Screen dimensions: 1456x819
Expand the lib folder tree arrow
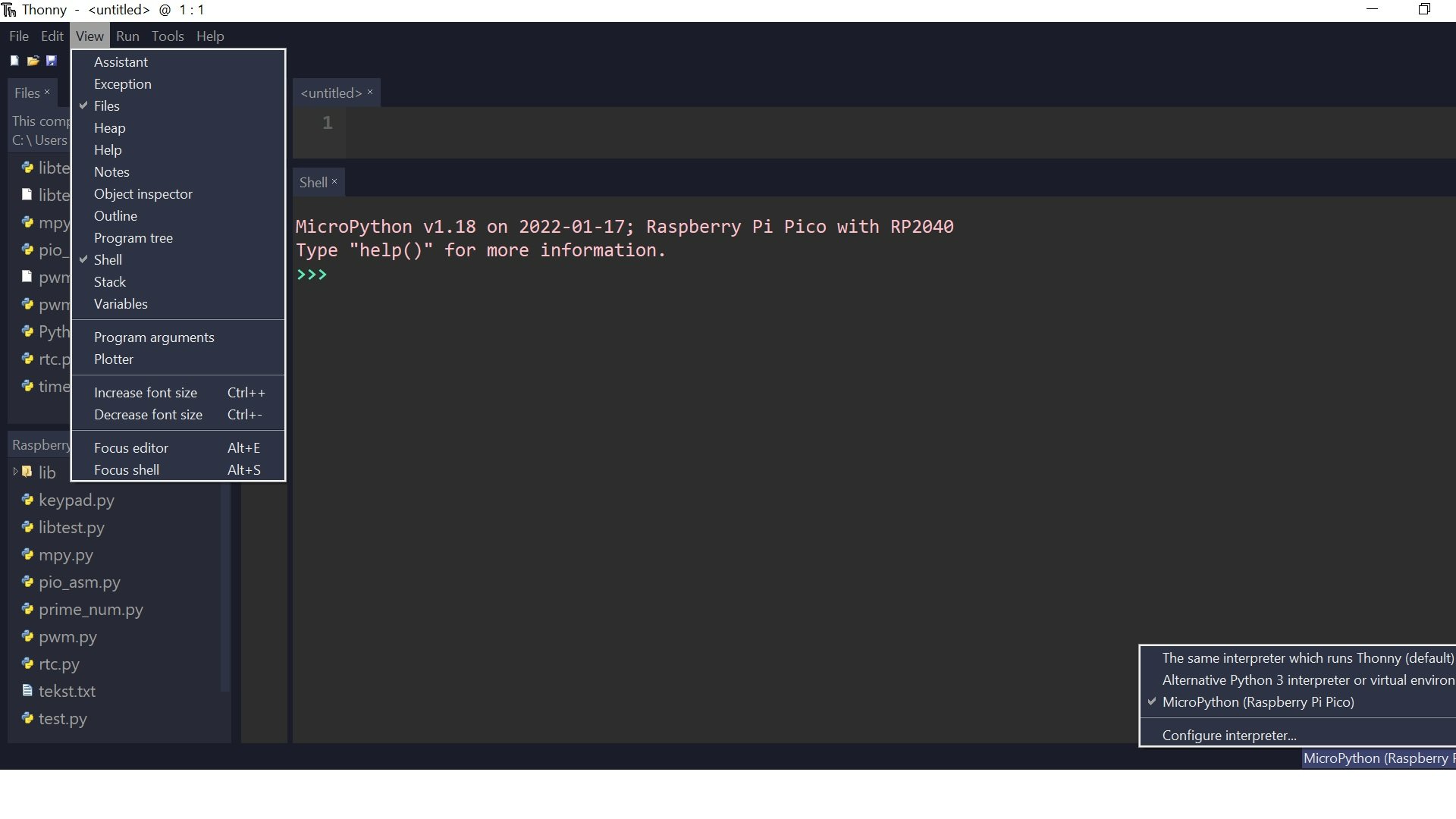tap(15, 472)
